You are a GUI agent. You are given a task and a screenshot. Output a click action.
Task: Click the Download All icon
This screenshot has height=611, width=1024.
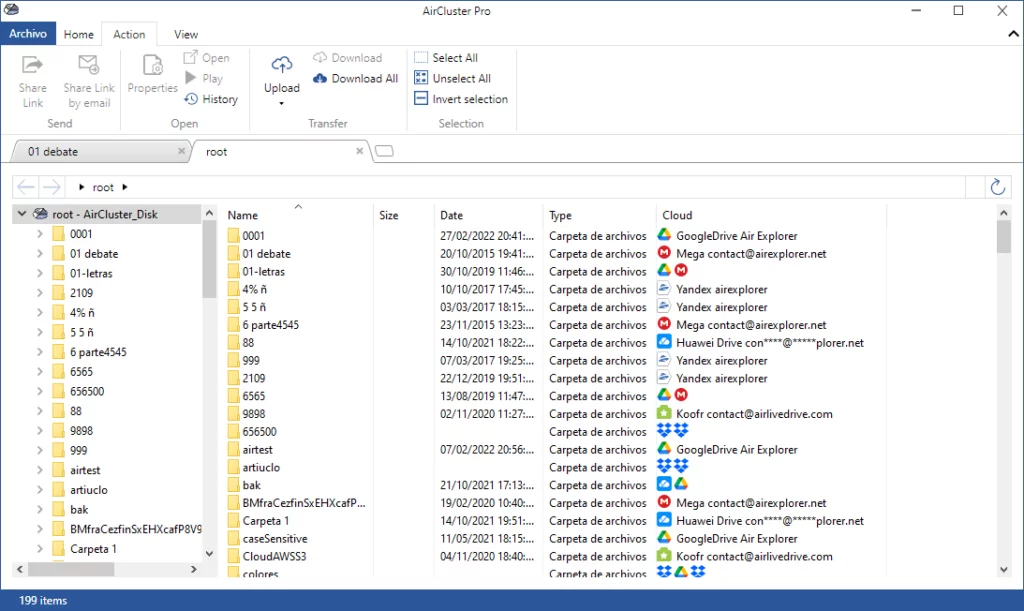(320, 78)
